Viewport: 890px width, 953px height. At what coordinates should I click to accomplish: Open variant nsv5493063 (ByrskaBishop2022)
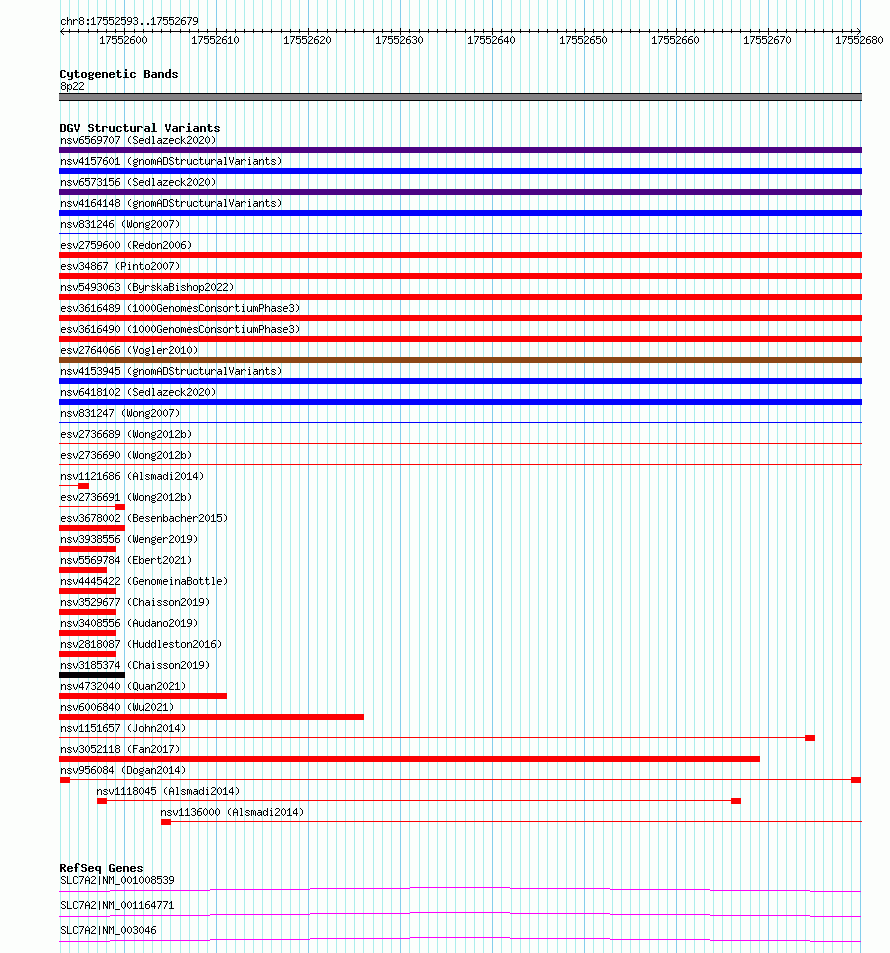click(147, 287)
